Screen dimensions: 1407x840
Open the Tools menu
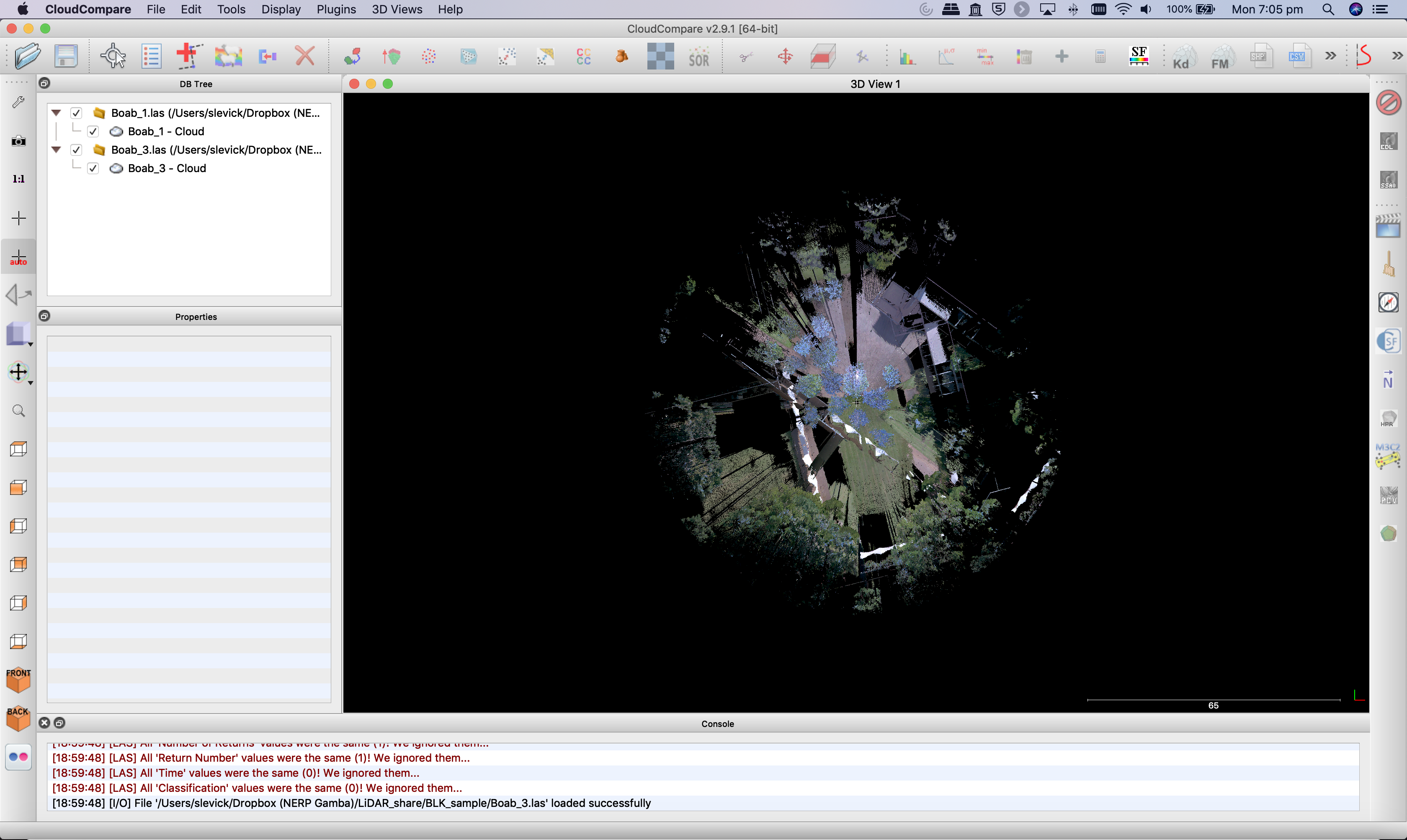pos(231,9)
